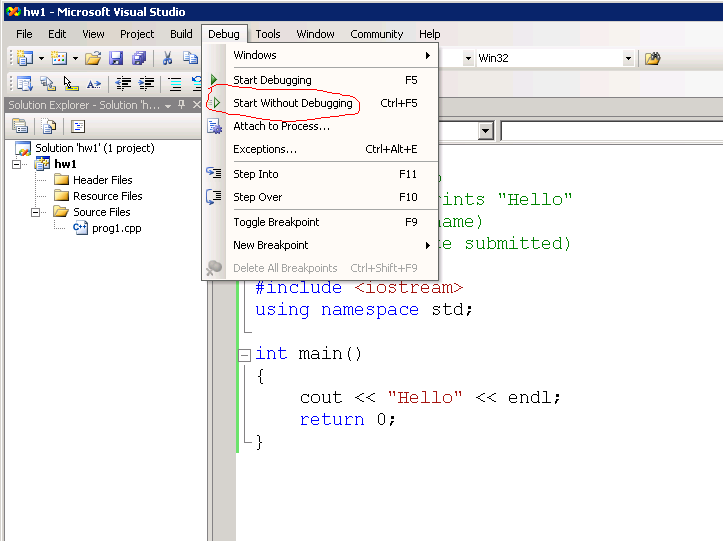Open the Window menu
The image size is (723, 541).
[x=315, y=34]
